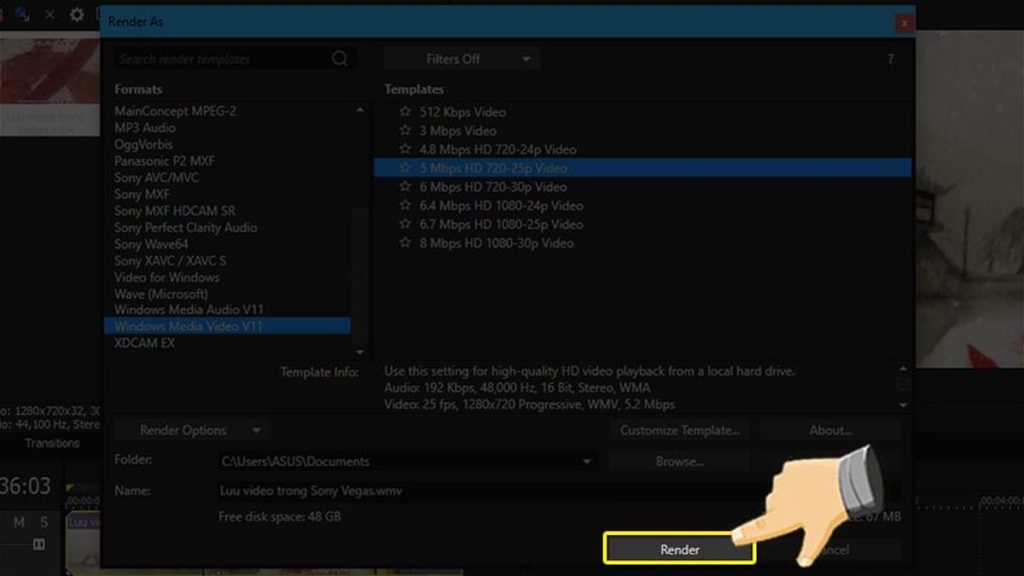Viewport: 1024px width, 576px height.
Task: Star the 6.4 Mbps HD 1080-24p template
Action: tap(405, 206)
